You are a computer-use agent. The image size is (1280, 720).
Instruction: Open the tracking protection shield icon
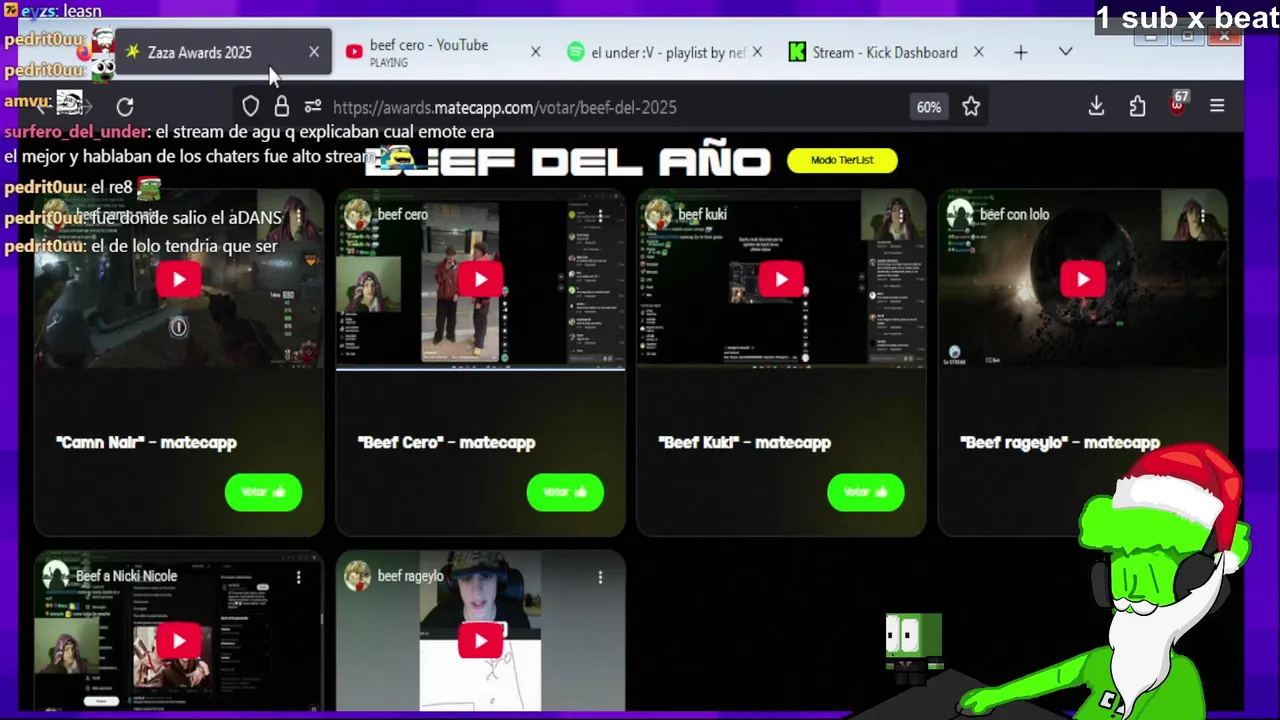[250, 106]
